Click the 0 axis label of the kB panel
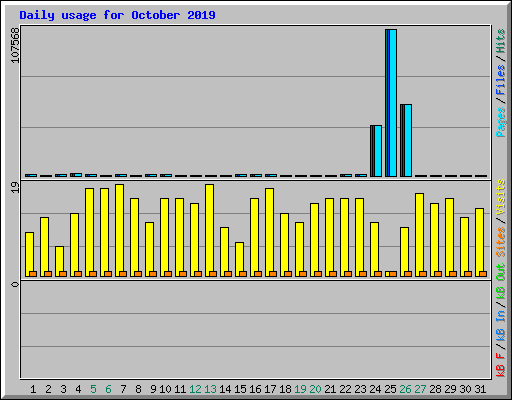 click(15, 284)
